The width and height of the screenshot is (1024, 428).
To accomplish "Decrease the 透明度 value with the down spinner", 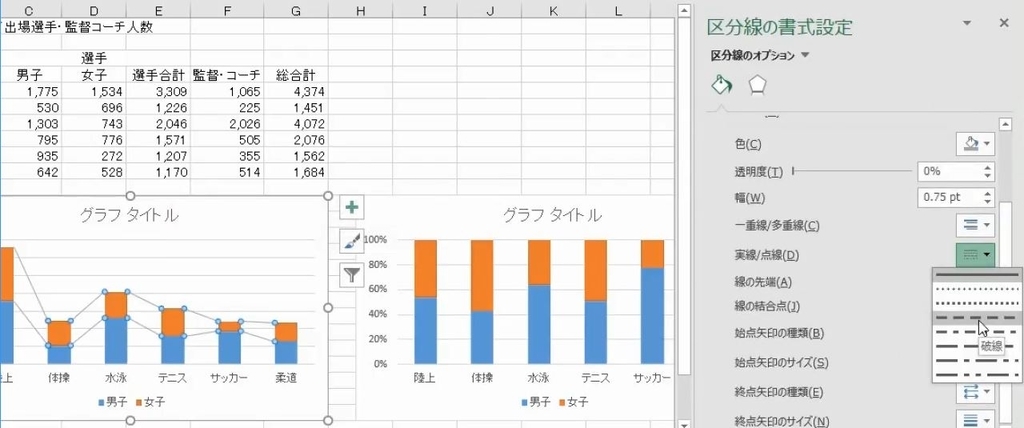I will tap(987, 176).
